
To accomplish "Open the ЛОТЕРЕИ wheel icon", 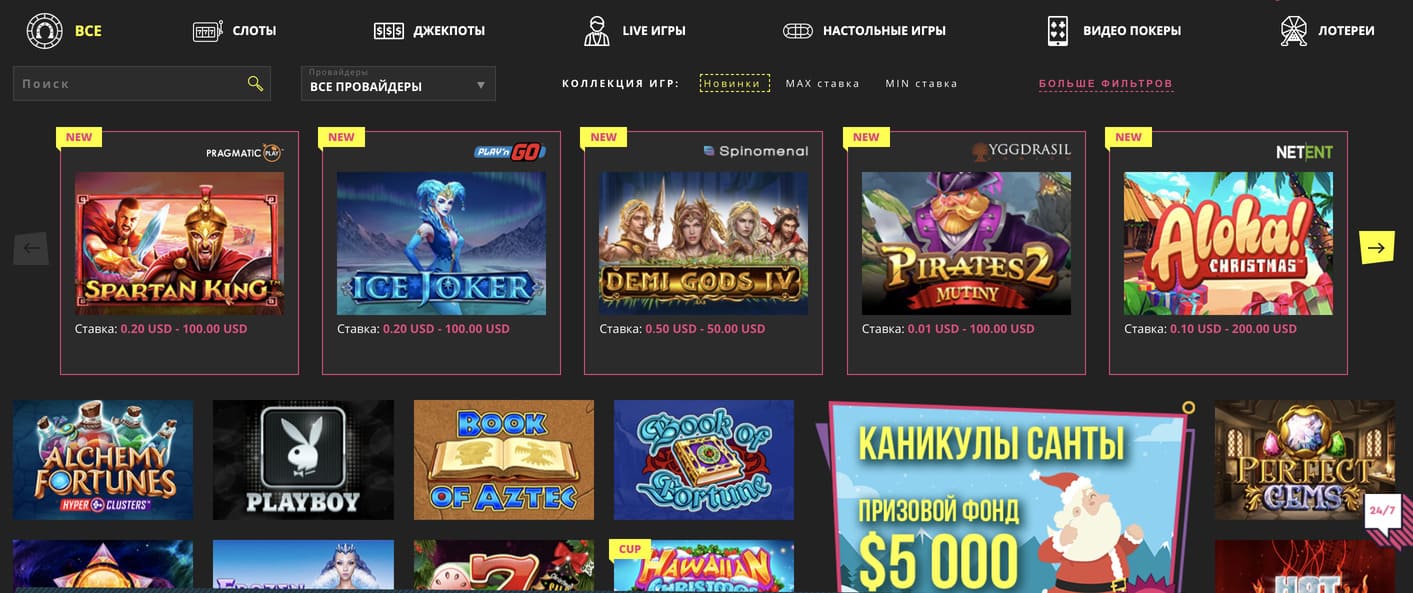I will coord(1294,31).
